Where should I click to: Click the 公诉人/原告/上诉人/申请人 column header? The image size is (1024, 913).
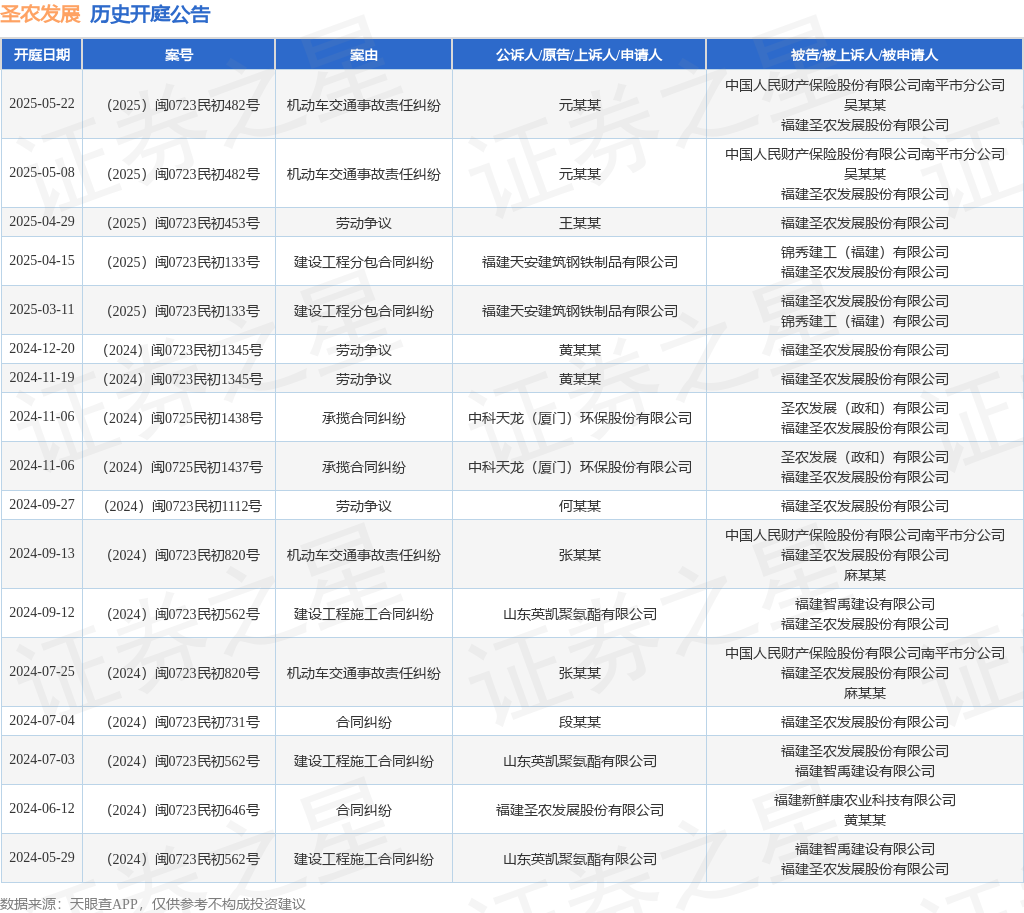579,55
